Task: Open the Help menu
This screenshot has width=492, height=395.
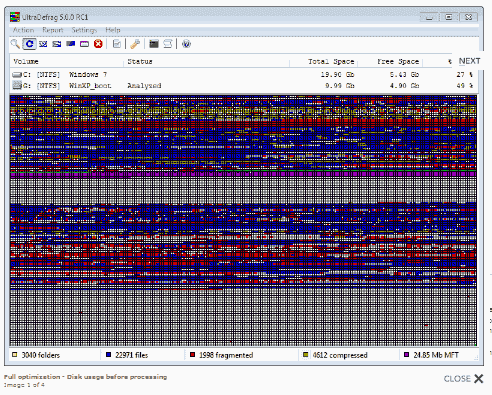Action: click(x=113, y=30)
